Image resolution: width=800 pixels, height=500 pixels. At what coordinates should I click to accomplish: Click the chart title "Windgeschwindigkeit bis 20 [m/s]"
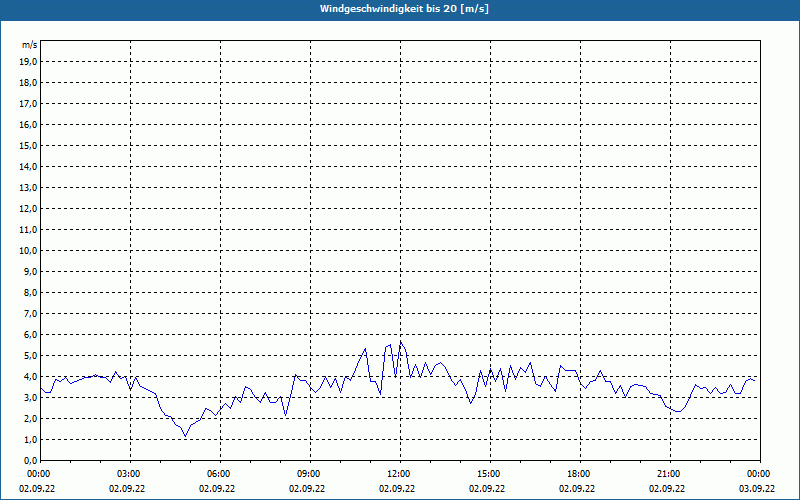tap(404, 9)
